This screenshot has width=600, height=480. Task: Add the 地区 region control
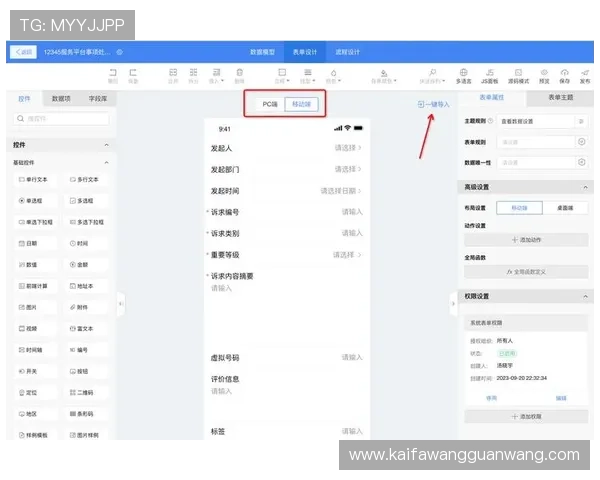(35, 414)
